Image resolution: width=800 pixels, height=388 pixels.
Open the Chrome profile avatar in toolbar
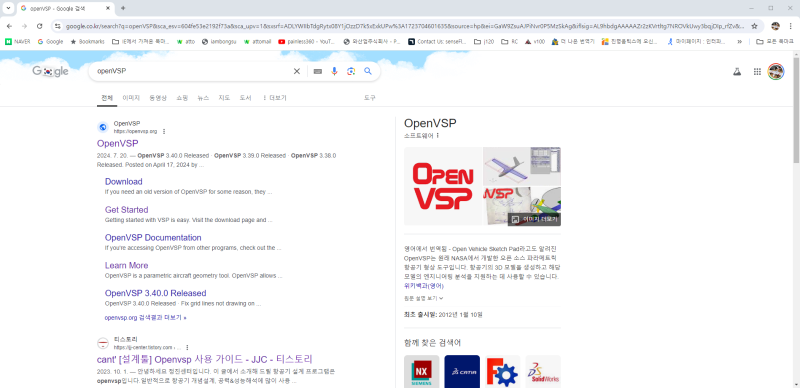point(776,26)
